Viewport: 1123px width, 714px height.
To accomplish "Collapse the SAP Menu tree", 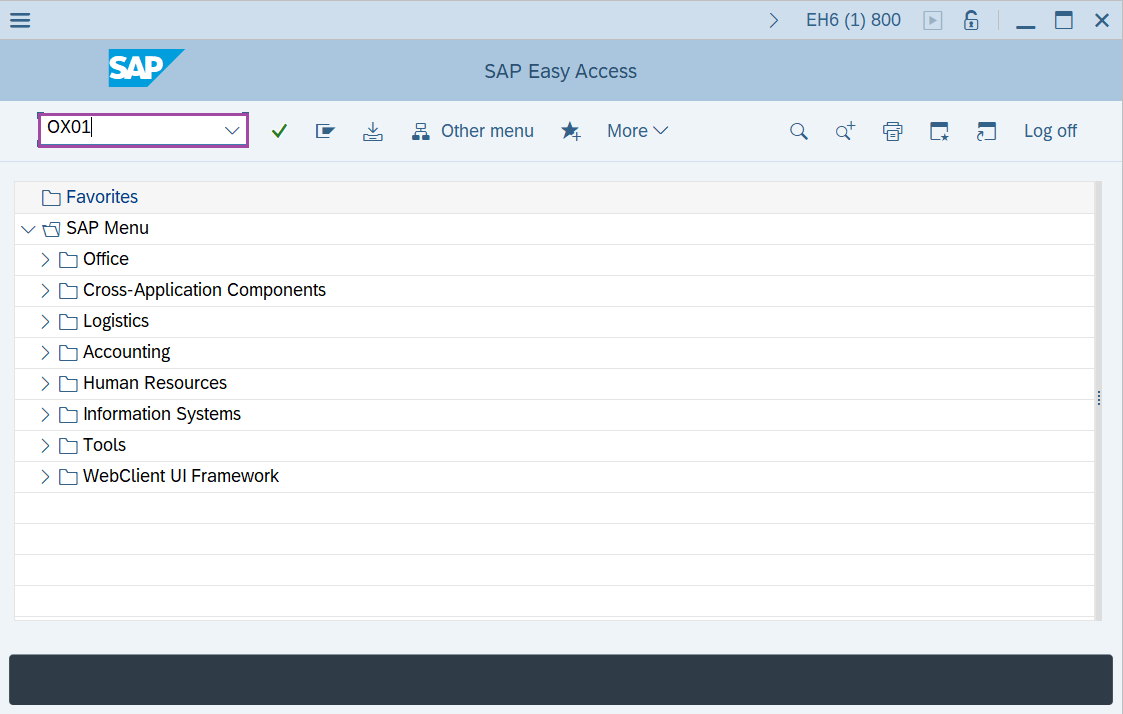I will click(x=28, y=228).
